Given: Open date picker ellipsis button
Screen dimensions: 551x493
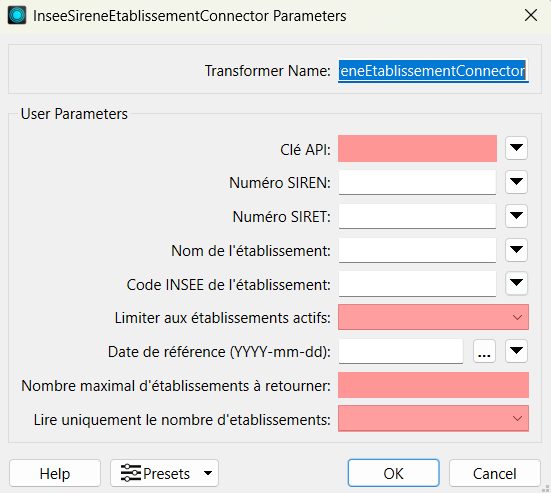Looking at the screenshot, I should pyautogui.click(x=484, y=351).
